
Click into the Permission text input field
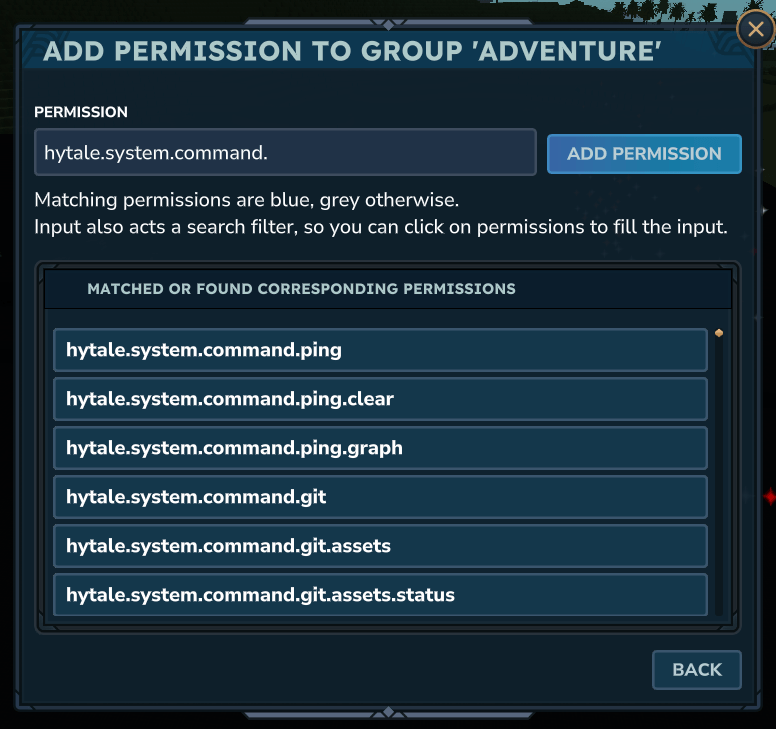[285, 153]
